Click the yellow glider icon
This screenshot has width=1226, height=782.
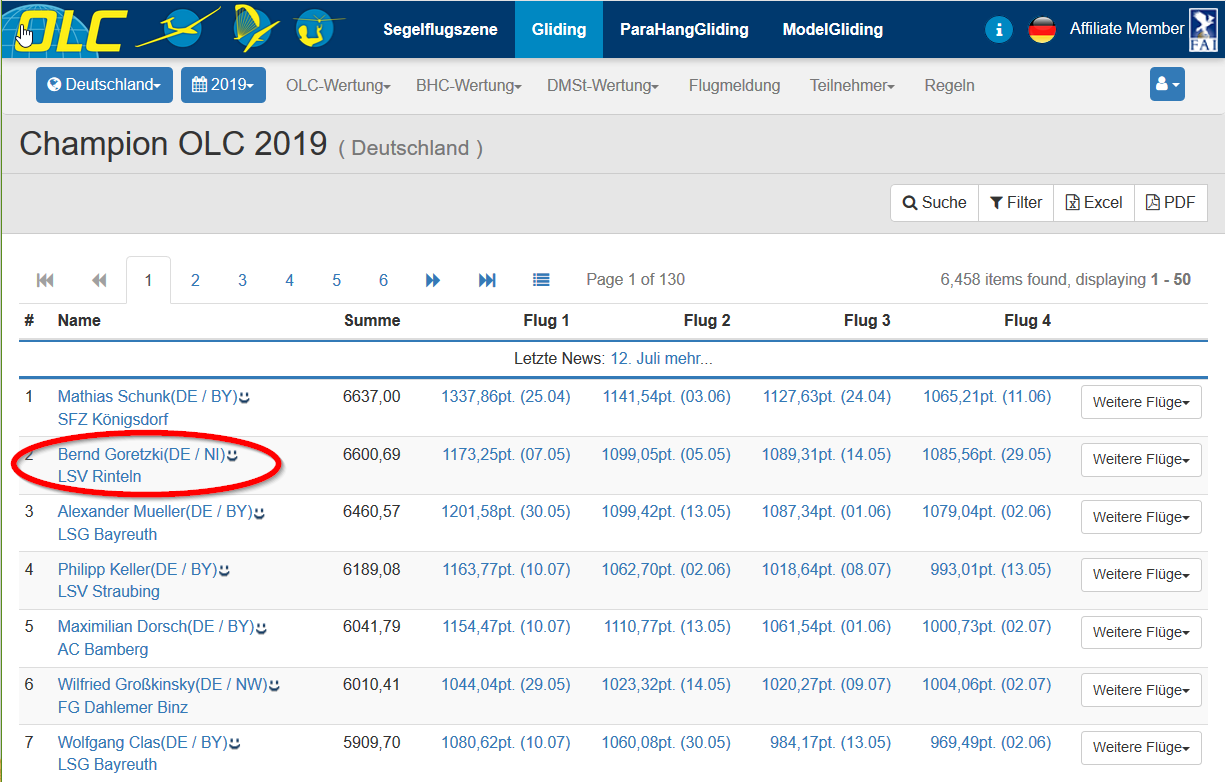pyautogui.click(x=177, y=28)
